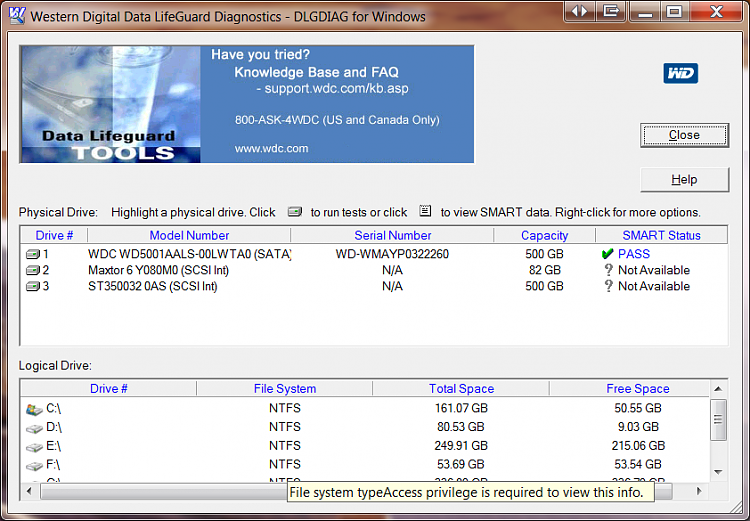Viewport: 750px width, 521px height.
Task: Click the green PASS checkmark icon
Action: (607, 254)
